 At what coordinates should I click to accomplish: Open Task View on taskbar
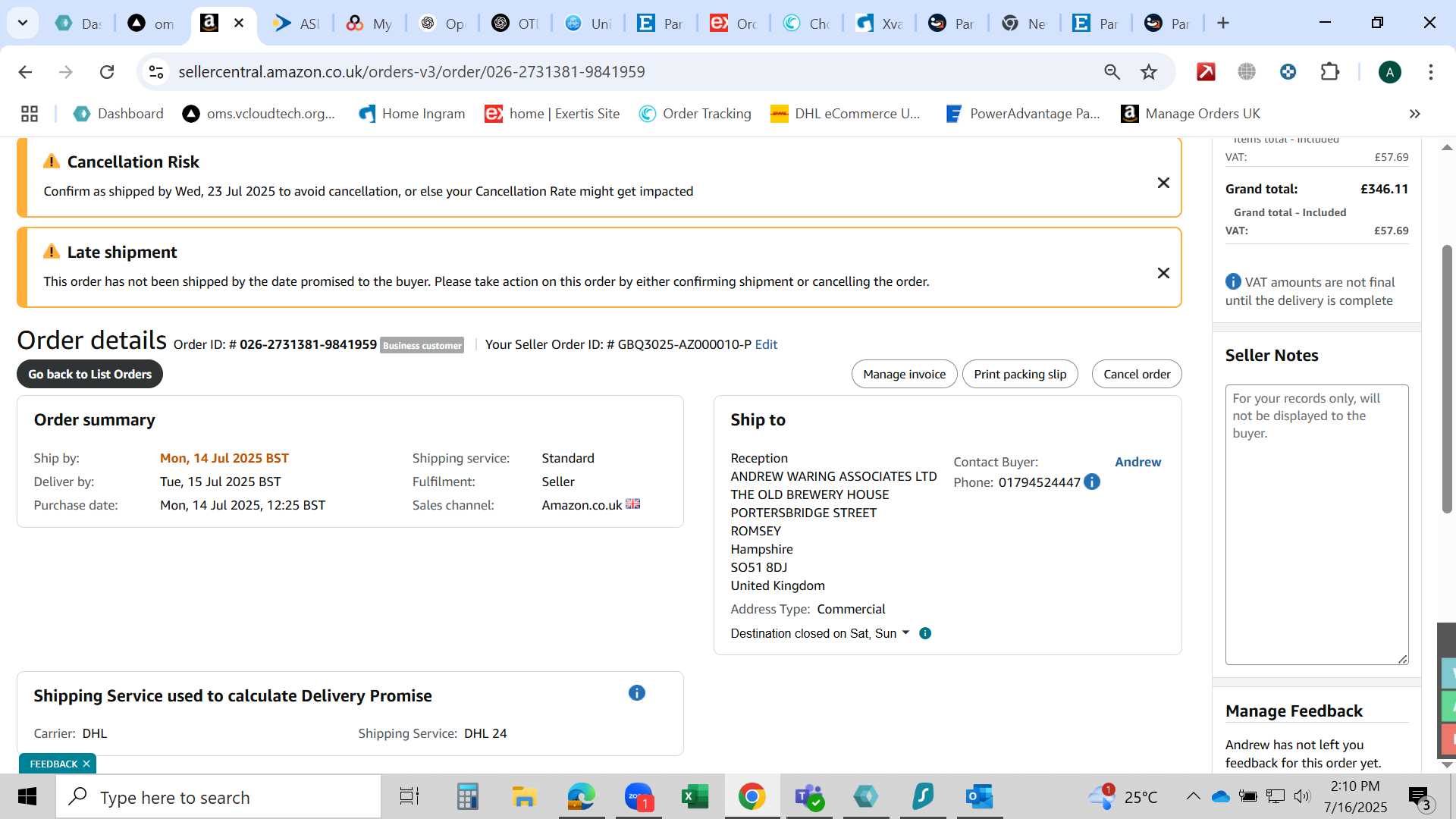click(x=409, y=797)
